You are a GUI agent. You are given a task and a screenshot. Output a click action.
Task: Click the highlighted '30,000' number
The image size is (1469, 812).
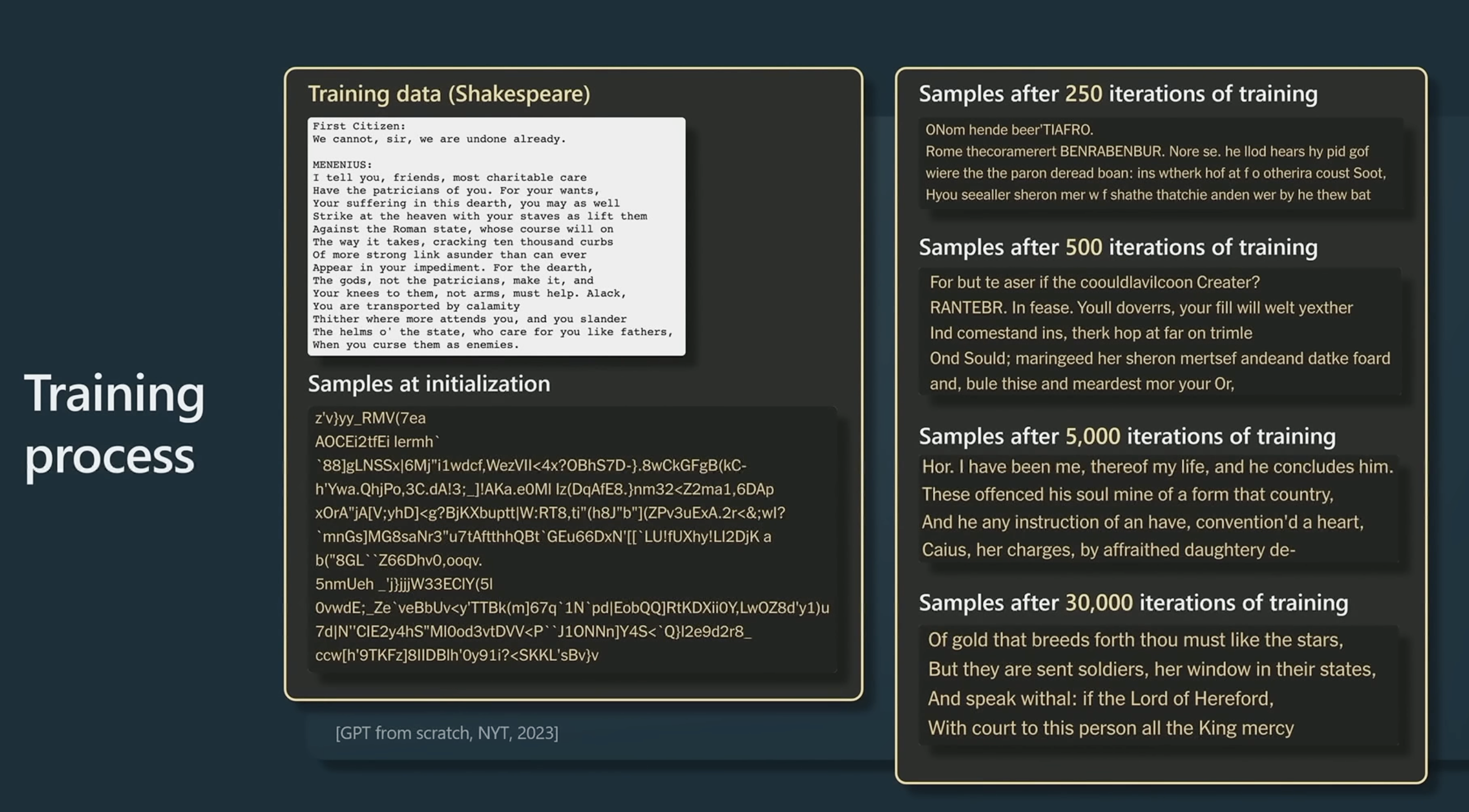(x=1099, y=603)
